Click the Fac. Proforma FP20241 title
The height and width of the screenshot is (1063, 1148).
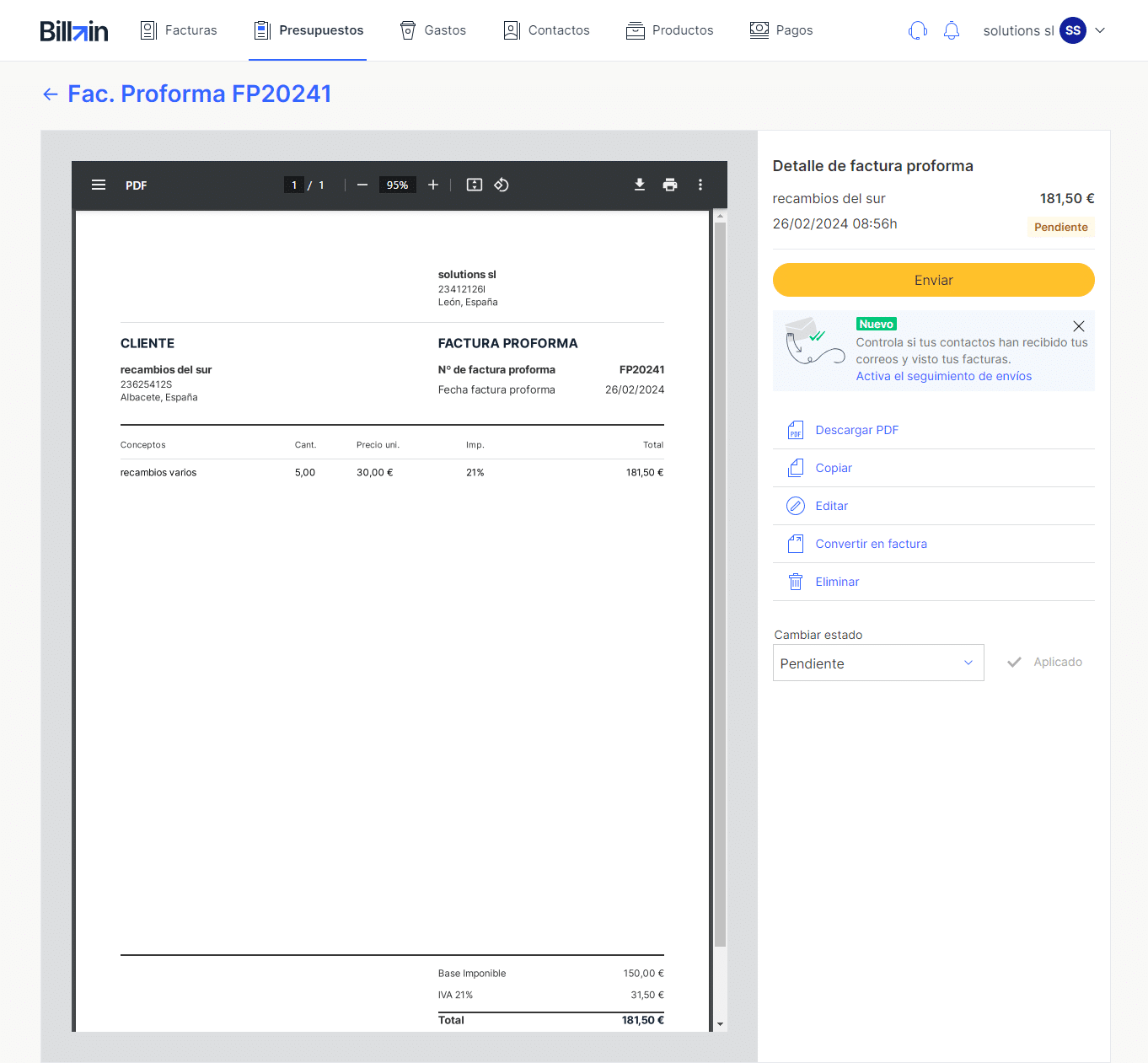coord(200,94)
